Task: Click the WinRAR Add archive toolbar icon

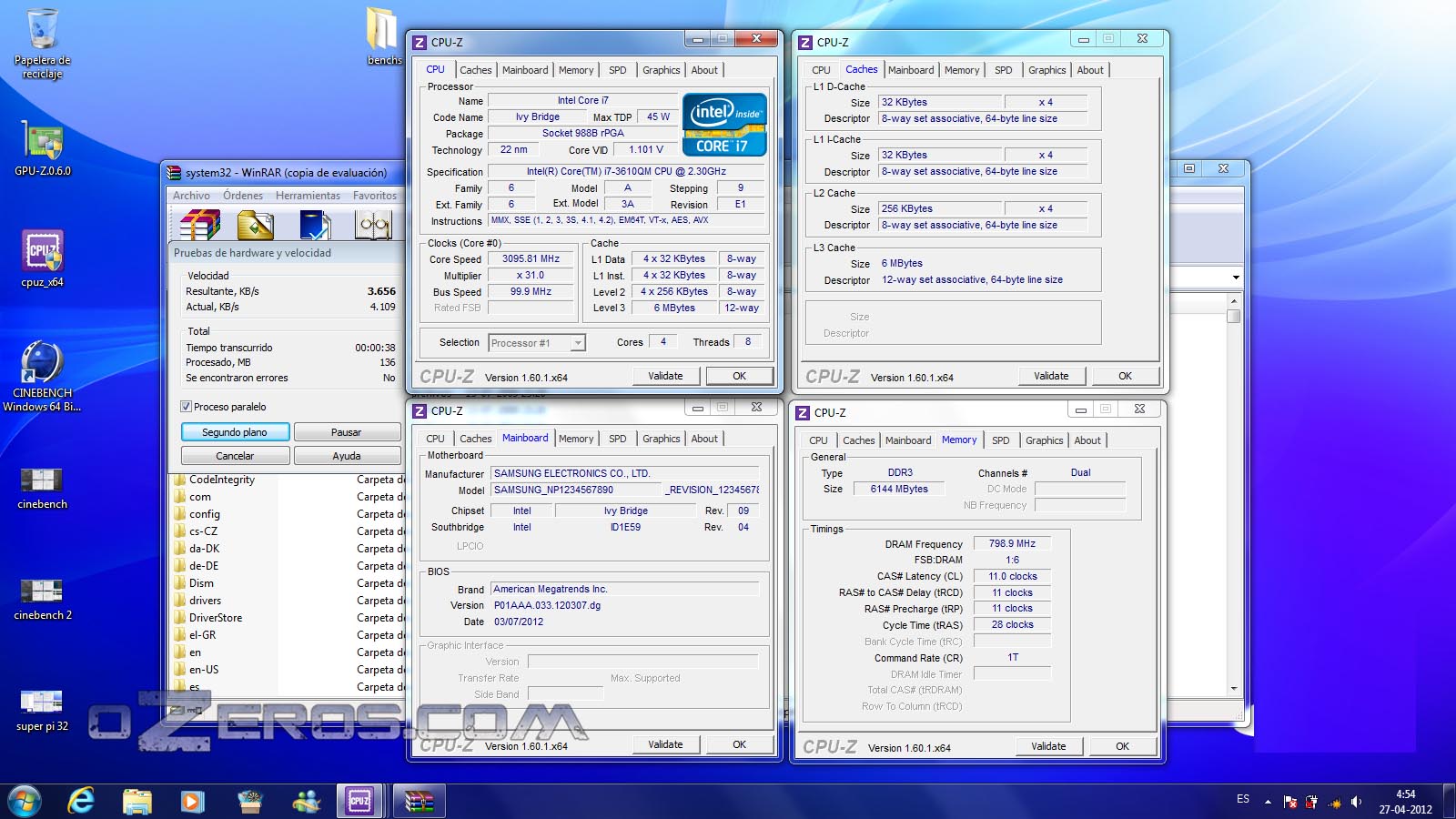Action: (200, 224)
